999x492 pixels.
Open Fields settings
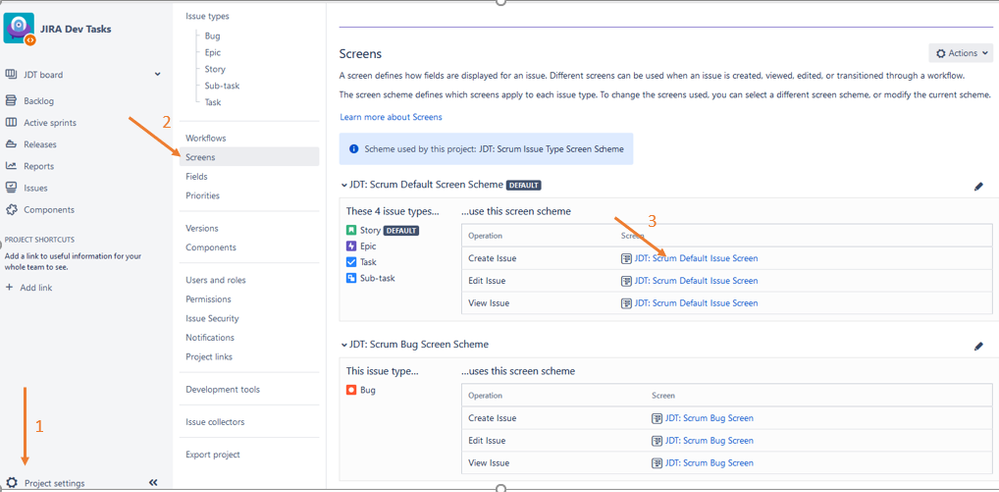196,177
